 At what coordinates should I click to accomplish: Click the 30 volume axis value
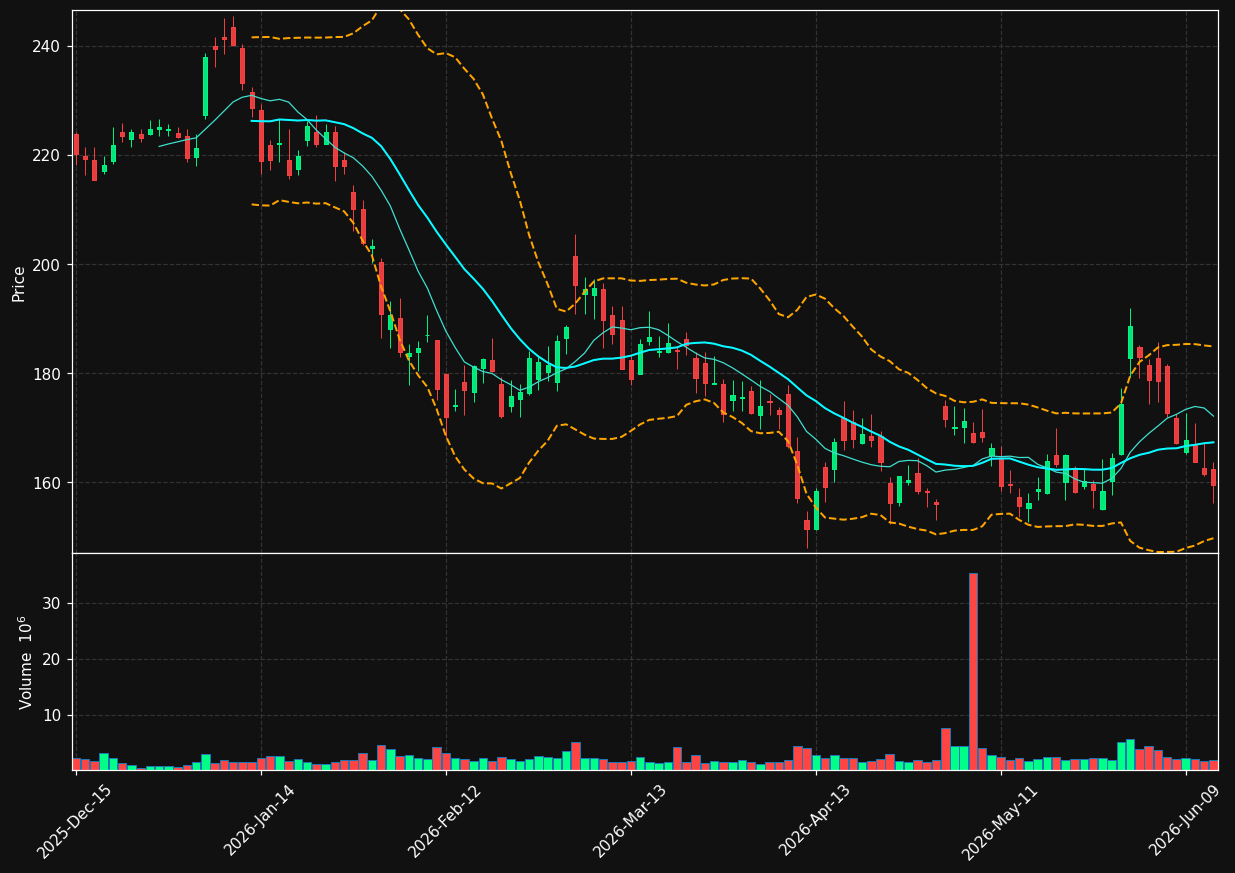(51, 603)
